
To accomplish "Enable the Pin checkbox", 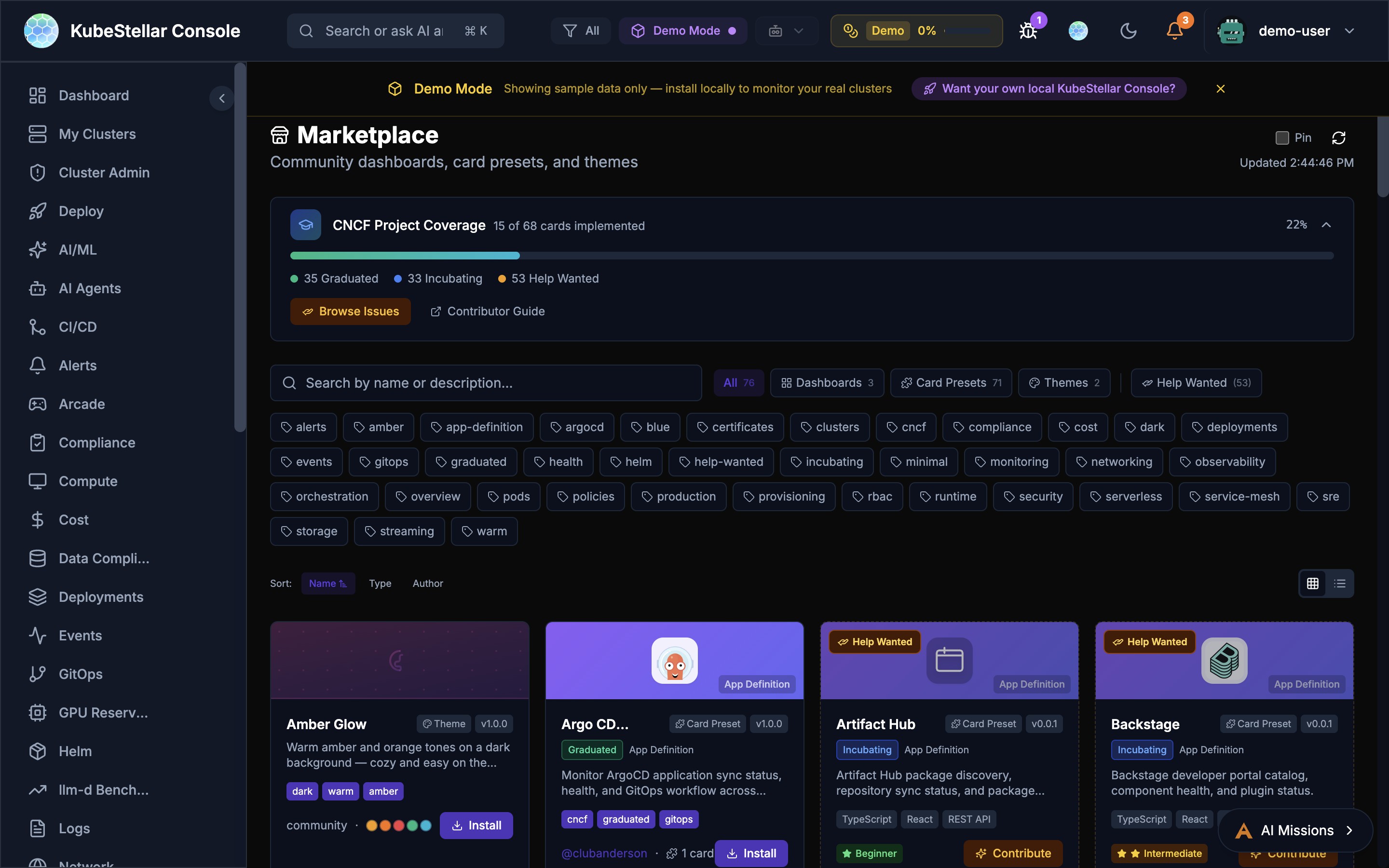I will click(1283, 138).
